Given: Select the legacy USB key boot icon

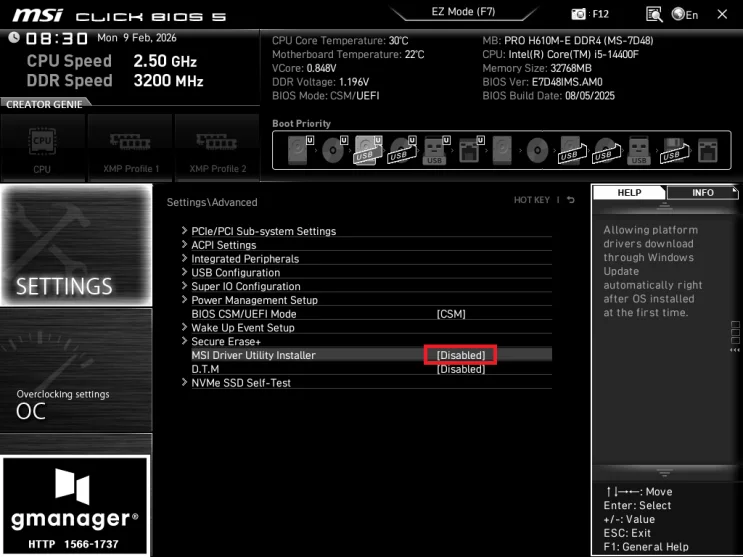Looking at the screenshot, I should pos(639,150).
